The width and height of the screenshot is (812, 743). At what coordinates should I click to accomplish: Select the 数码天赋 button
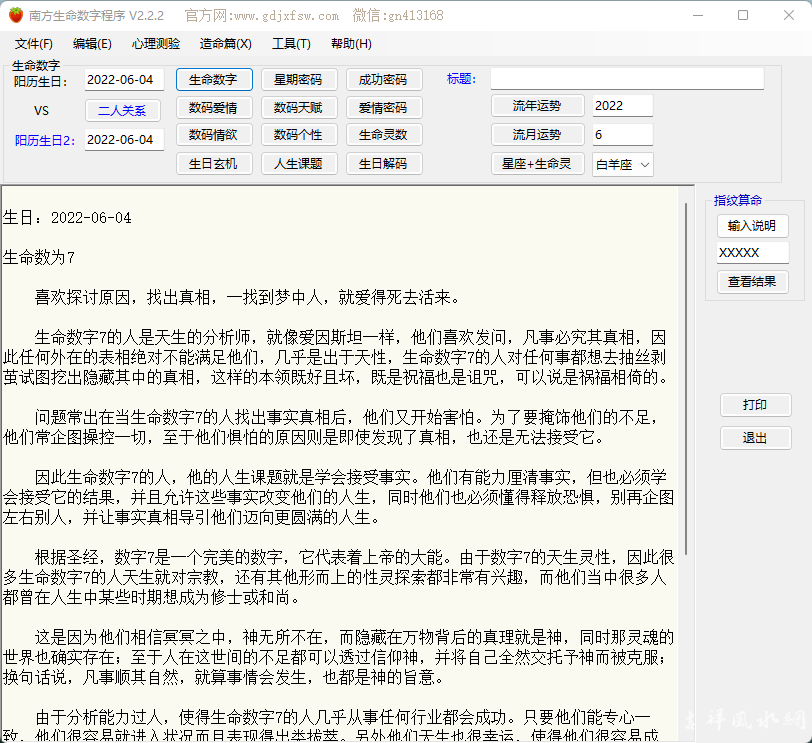[x=298, y=108]
